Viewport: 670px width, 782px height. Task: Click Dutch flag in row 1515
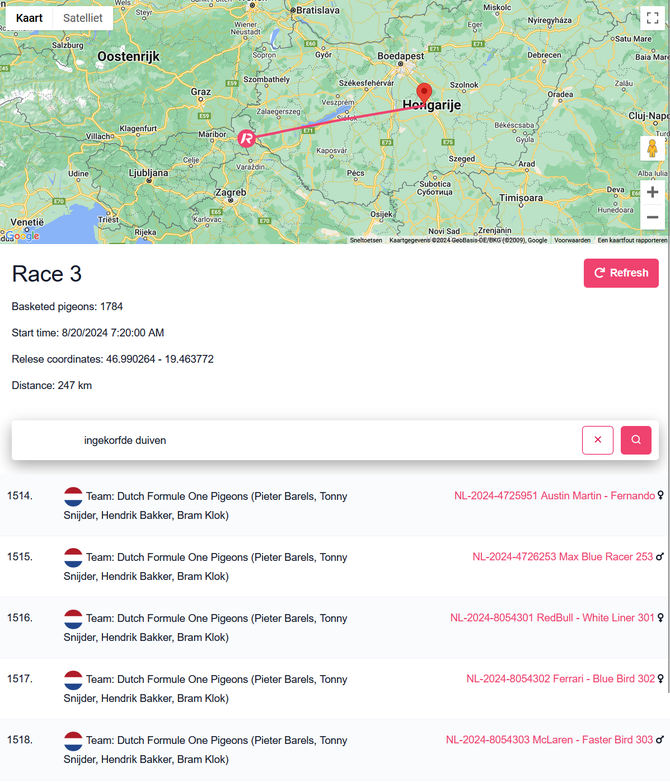(73, 557)
